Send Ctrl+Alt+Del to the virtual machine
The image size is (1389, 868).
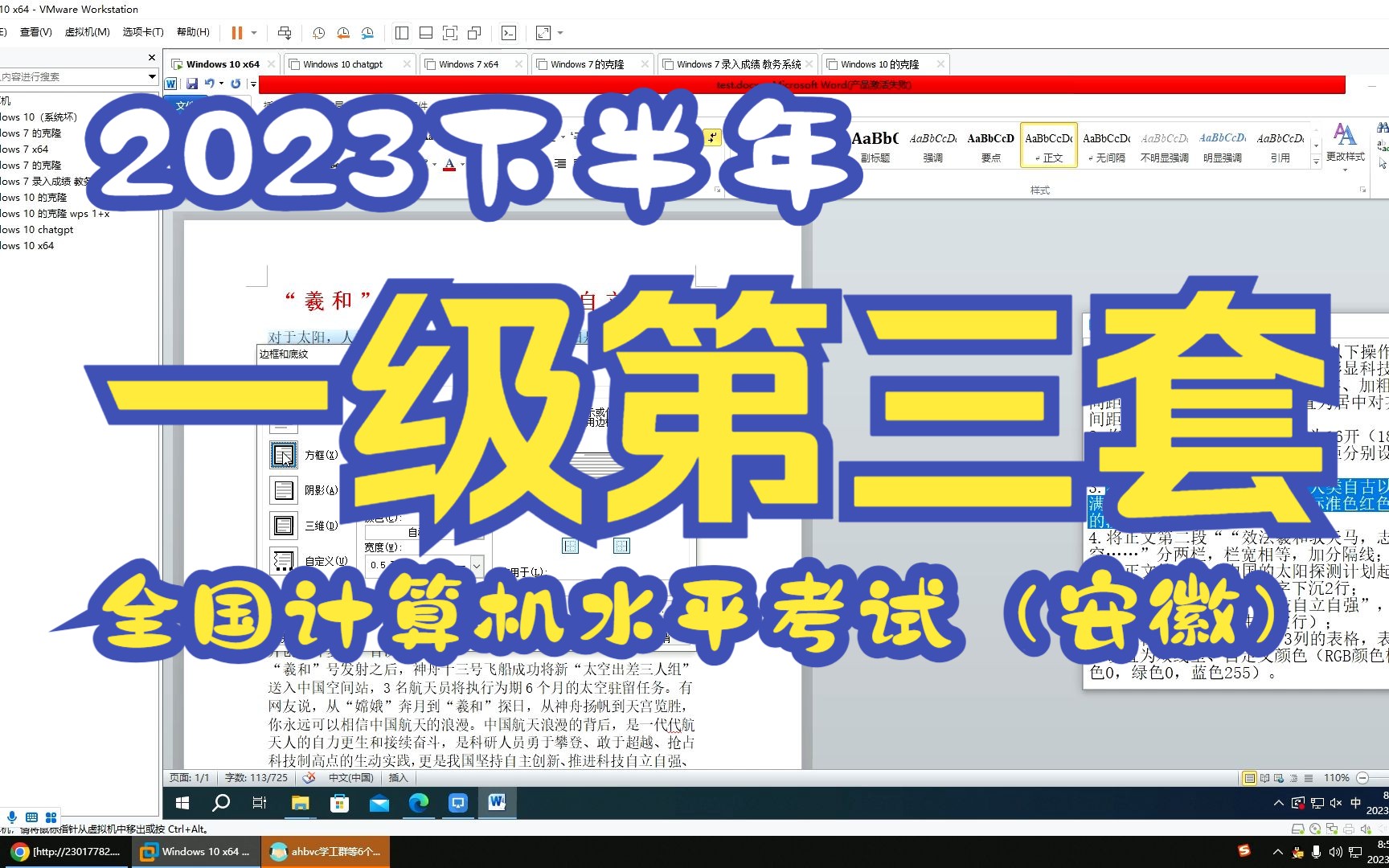pyautogui.click(x=285, y=33)
